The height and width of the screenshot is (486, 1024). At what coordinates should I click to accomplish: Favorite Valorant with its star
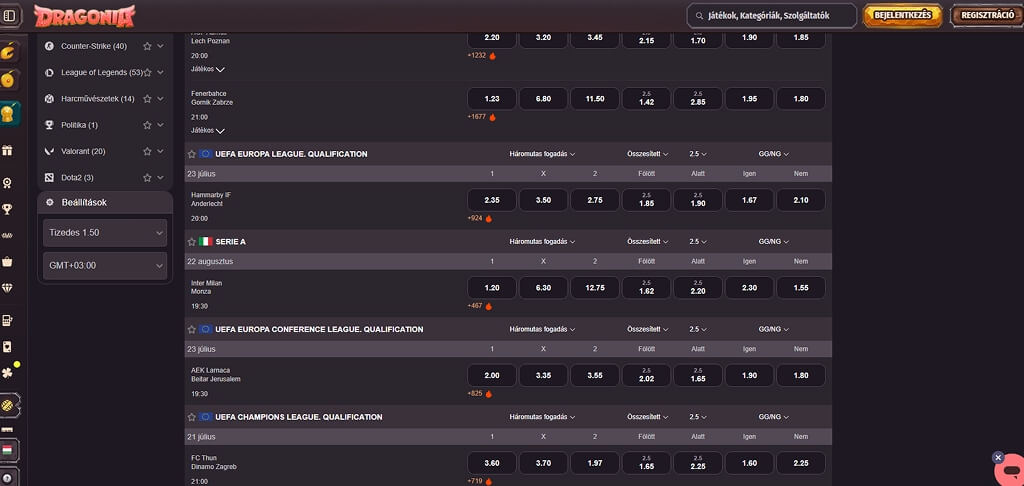tap(147, 151)
